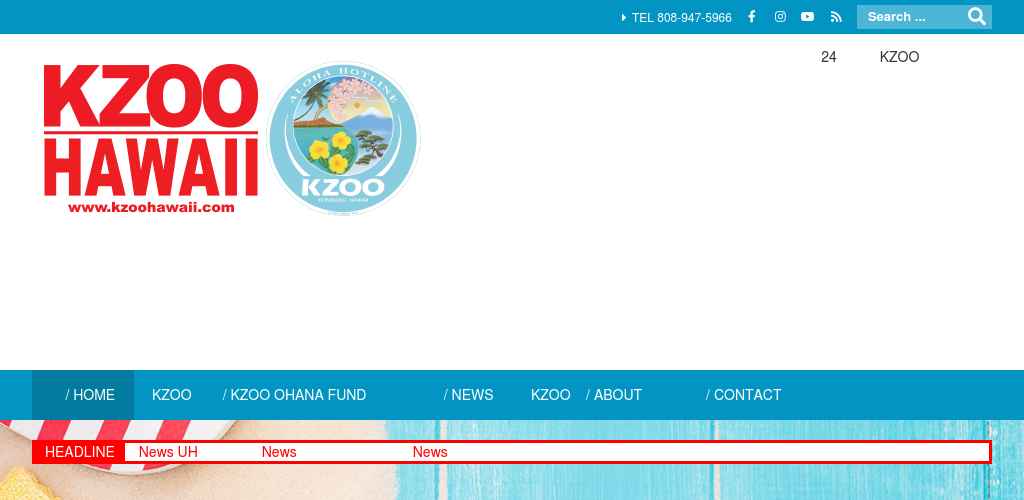Click the HEADLINE red label
This screenshot has width=1024, height=500.
click(x=79, y=452)
